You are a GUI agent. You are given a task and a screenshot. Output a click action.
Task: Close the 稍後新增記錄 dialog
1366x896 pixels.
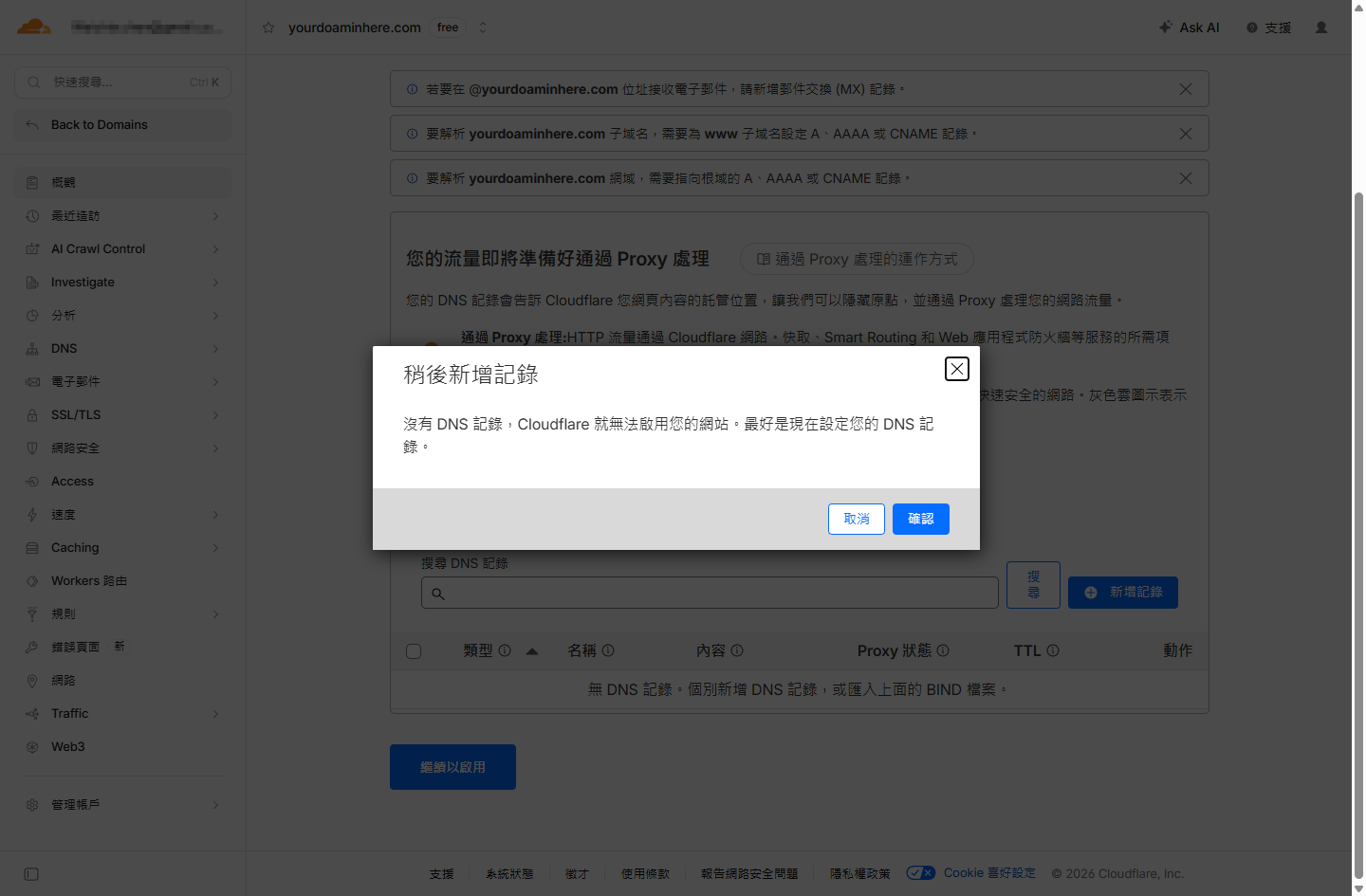tap(957, 369)
